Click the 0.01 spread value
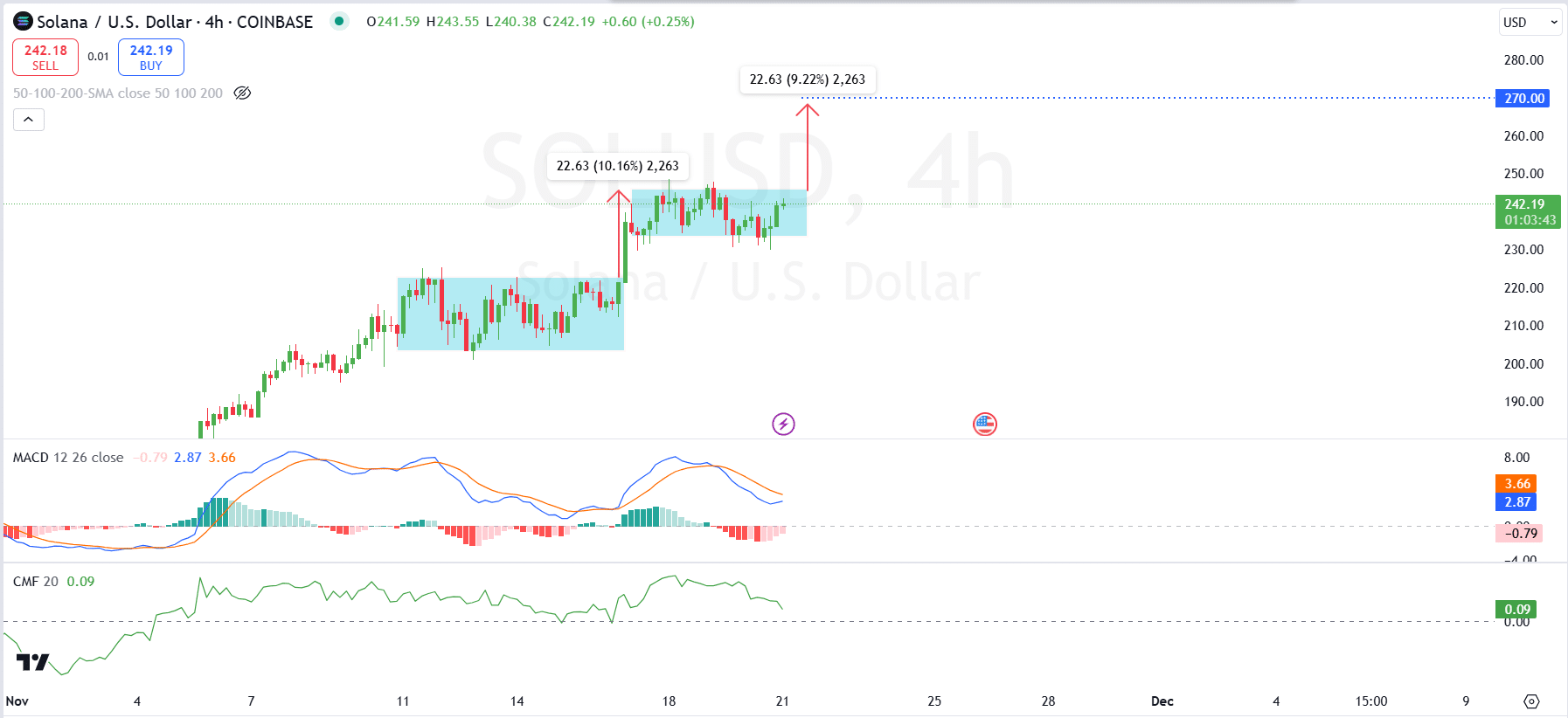Screen dimensions: 1568x718 coord(98,57)
